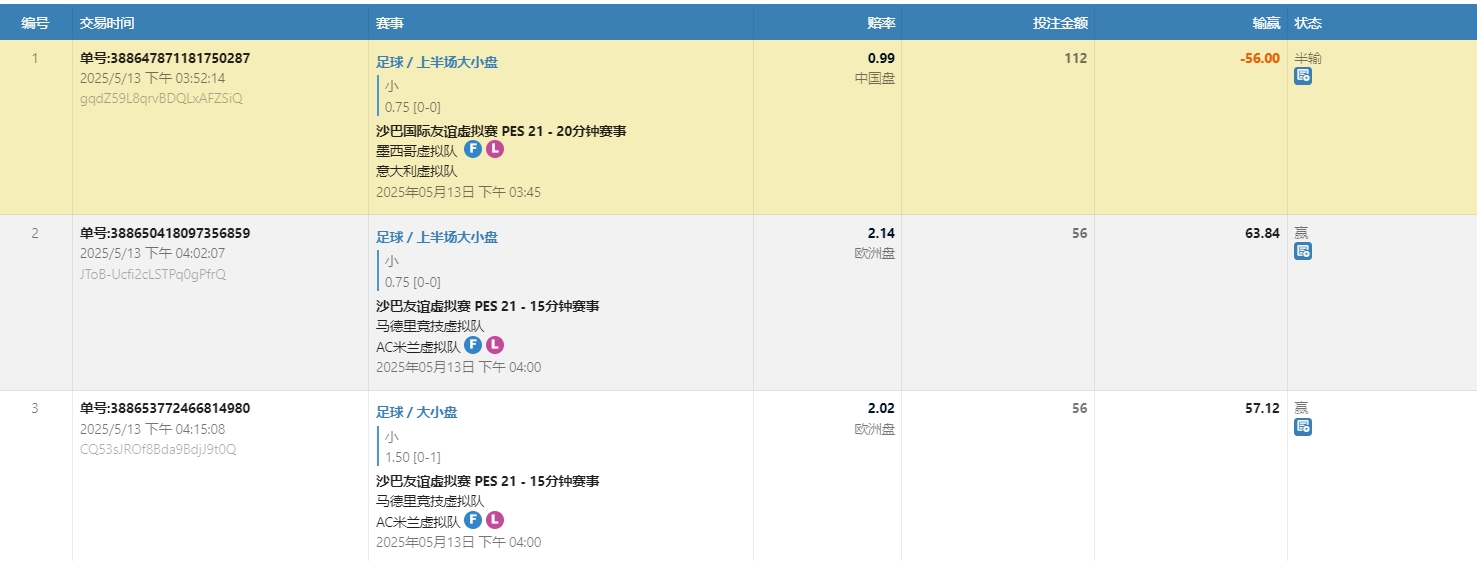Screen dimensions: 1477x561
Task: Open the detail icon for bet number 2
Action: click(x=1302, y=251)
